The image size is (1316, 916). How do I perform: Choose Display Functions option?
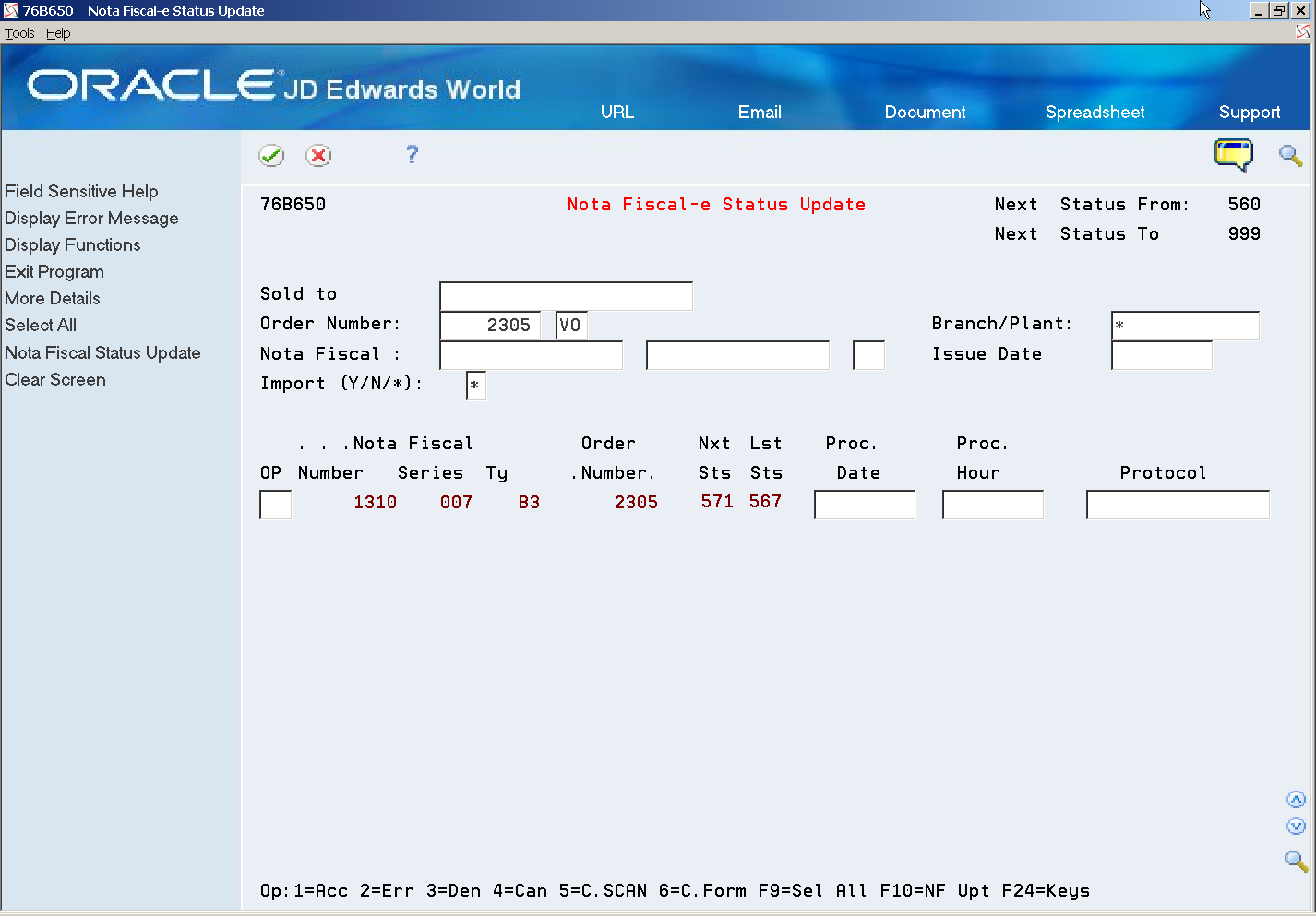(x=73, y=244)
